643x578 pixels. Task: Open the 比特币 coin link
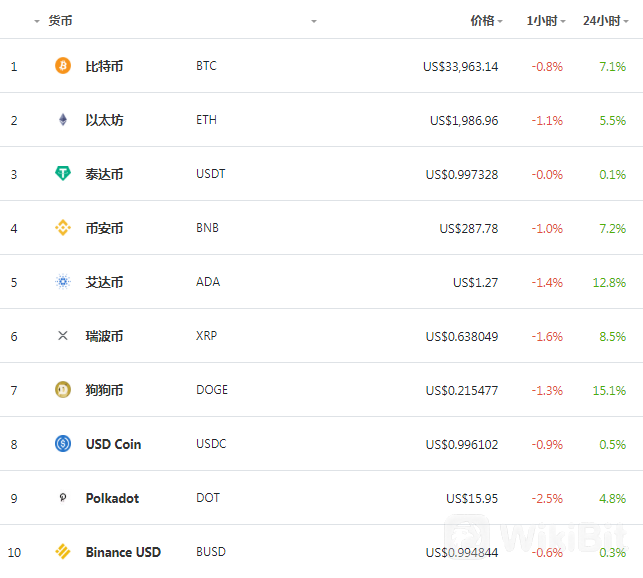coord(104,66)
